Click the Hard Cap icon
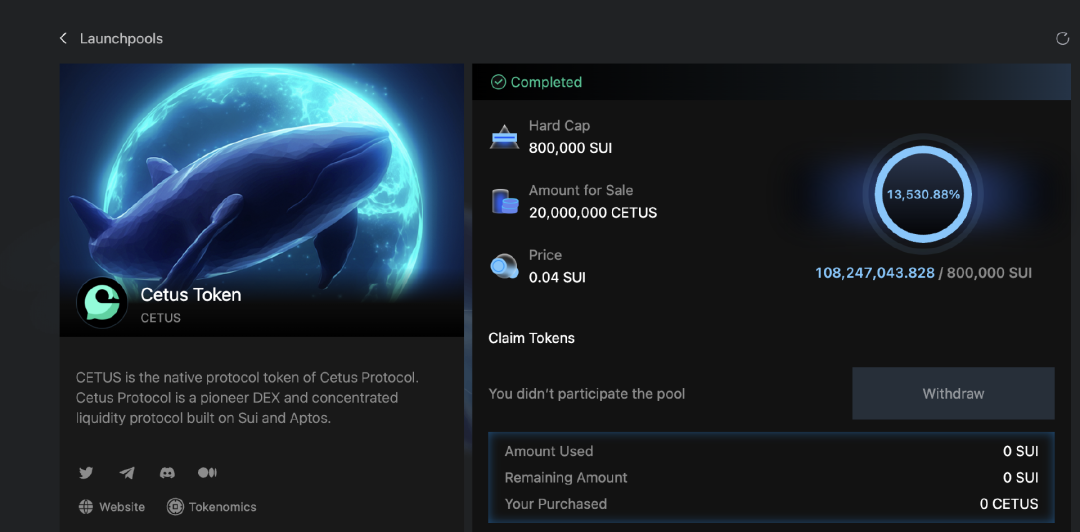1080x532 pixels. tap(504, 137)
